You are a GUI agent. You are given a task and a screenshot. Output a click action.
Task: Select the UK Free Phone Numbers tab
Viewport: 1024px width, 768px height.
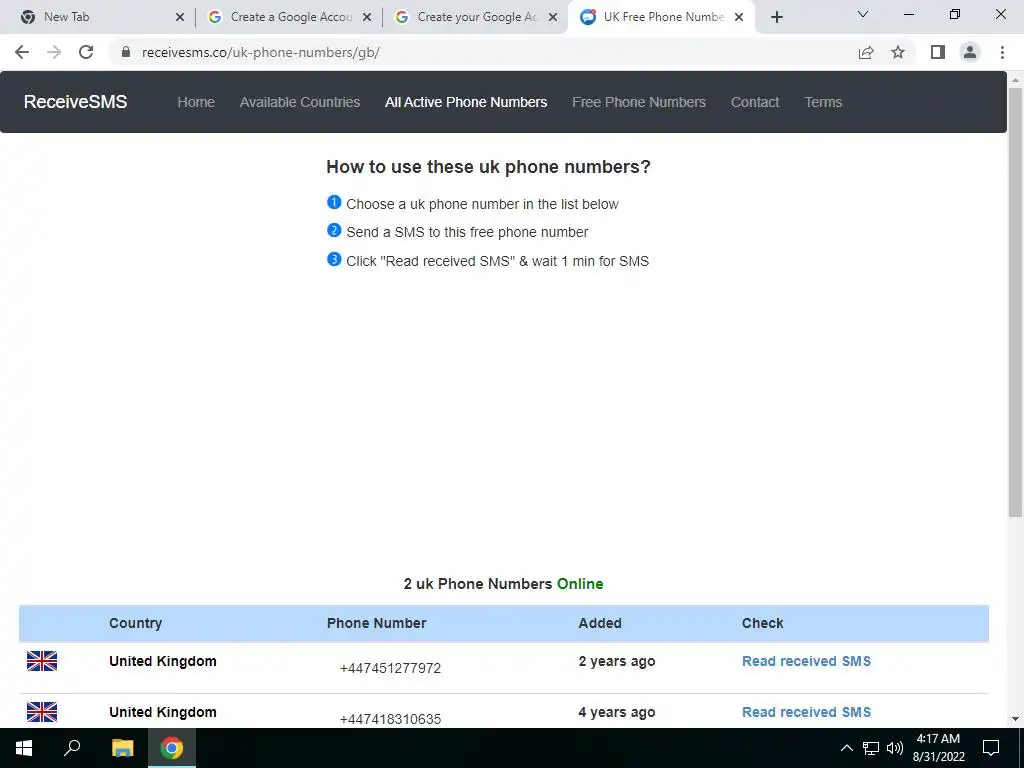[x=661, y=17]
